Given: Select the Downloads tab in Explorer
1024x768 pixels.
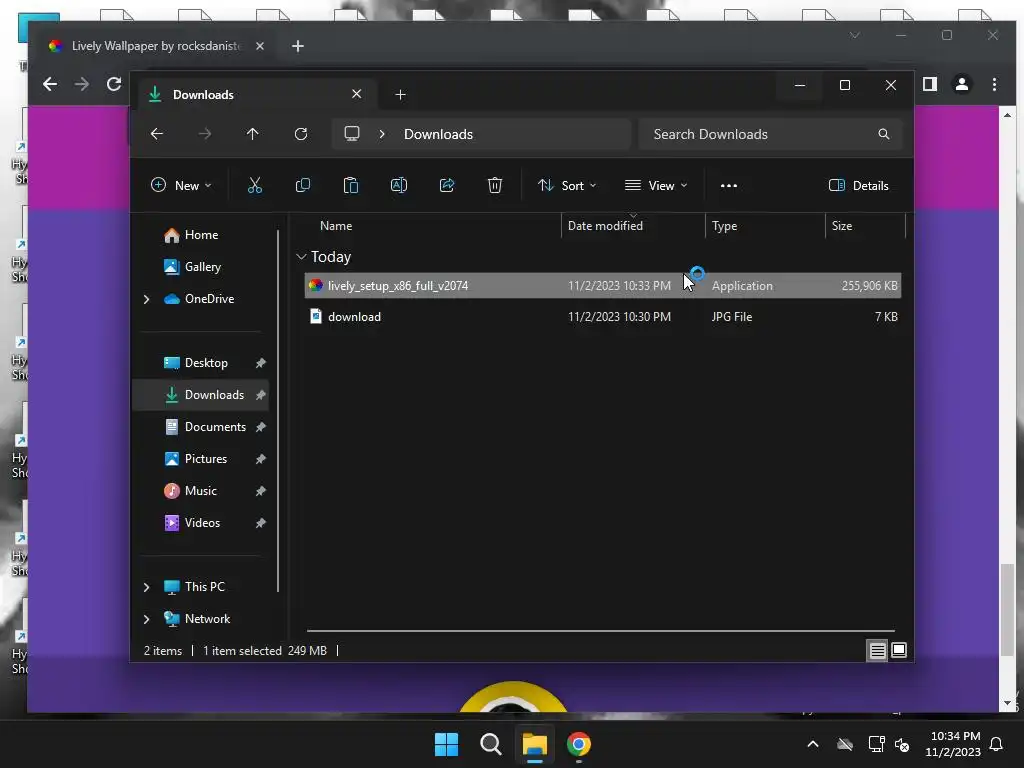Looking at the screenshot, I should point(255,95).
